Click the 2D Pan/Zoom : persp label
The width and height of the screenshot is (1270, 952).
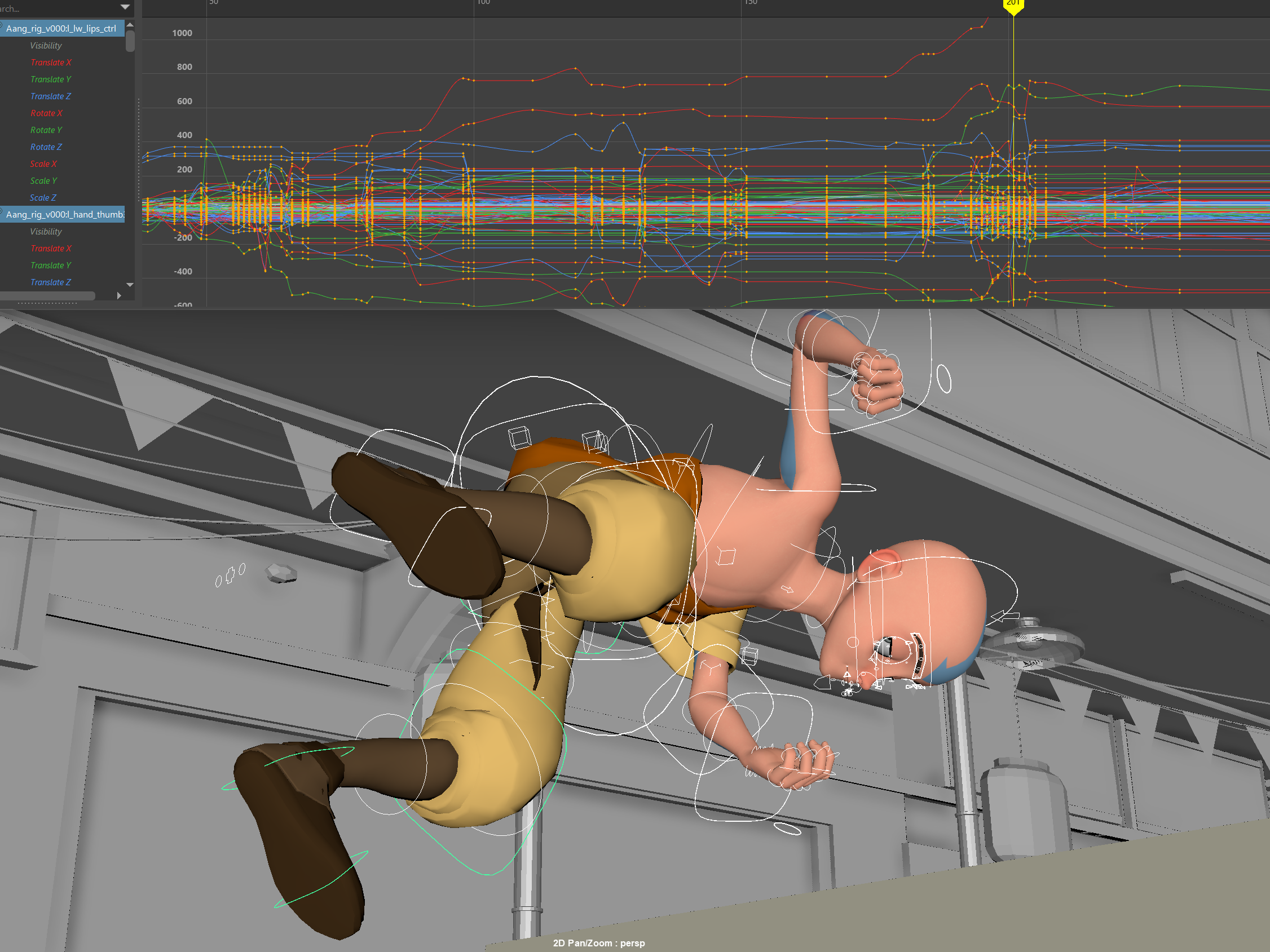[x=599, y=943]
